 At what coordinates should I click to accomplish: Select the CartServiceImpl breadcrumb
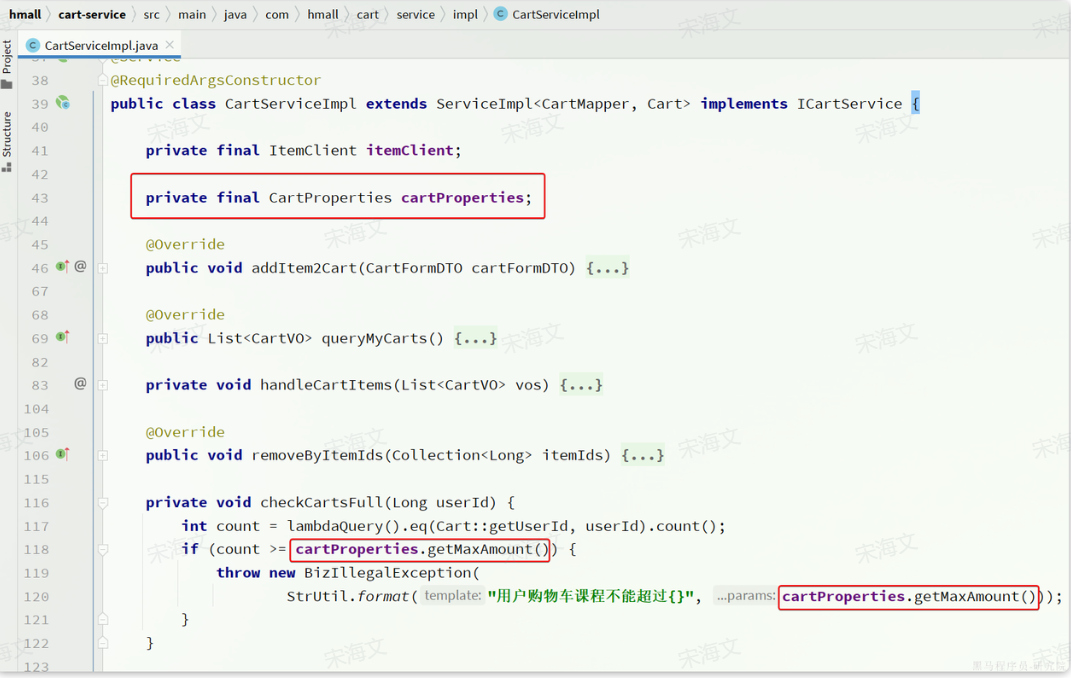click(x=556, y=14)
